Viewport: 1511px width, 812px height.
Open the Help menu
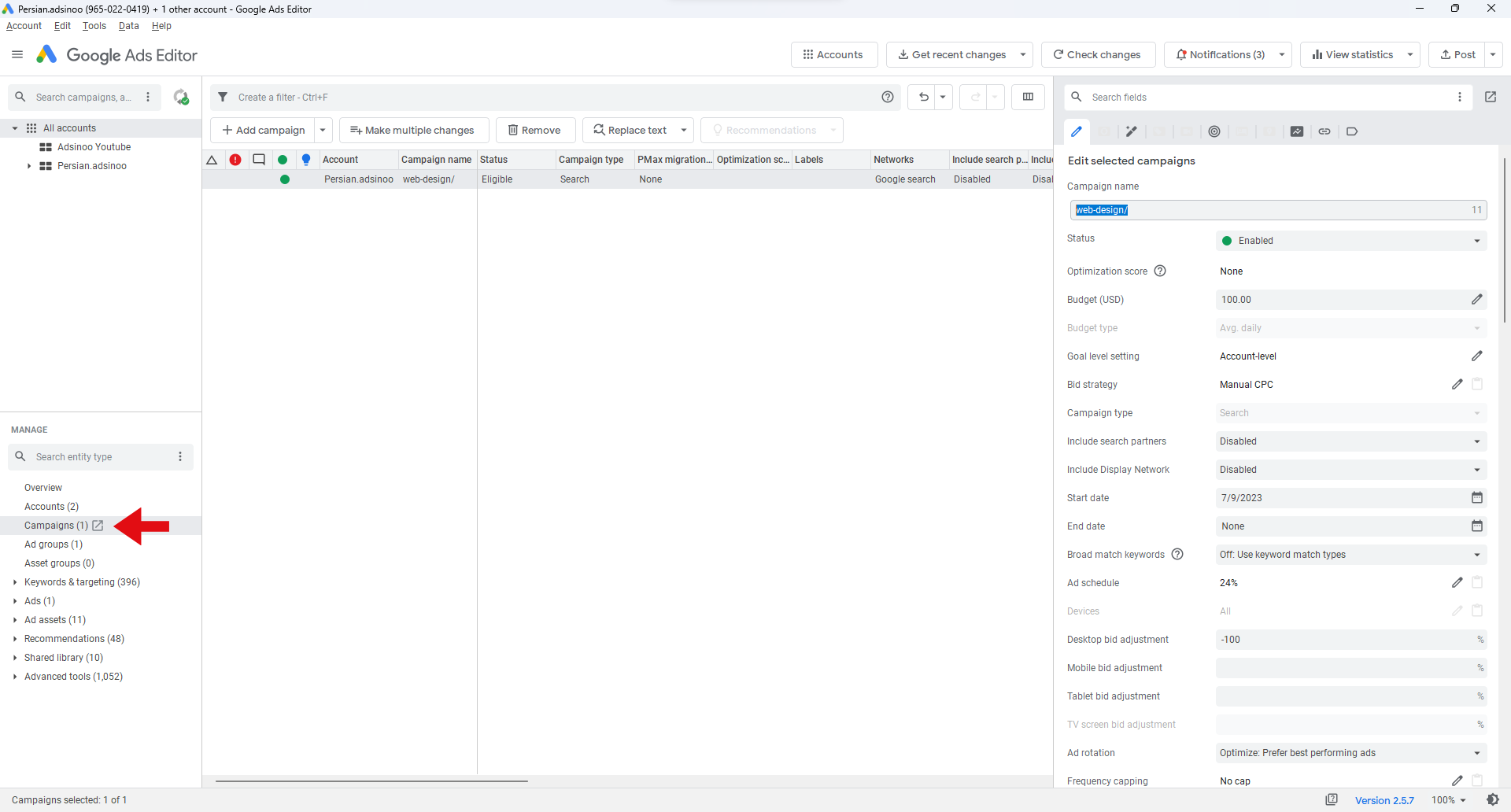(x=161, y=26)
